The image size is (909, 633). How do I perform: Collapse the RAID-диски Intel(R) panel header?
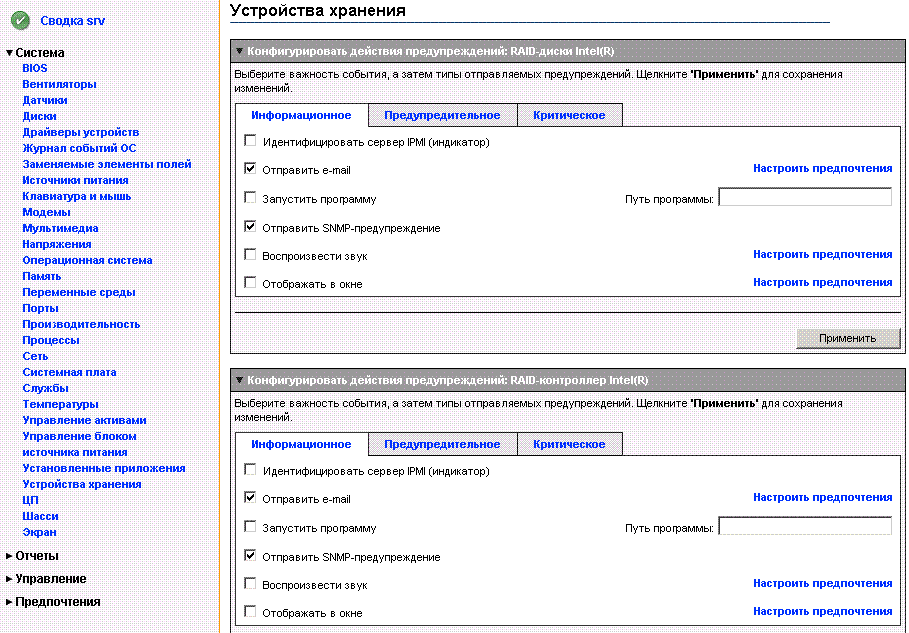point(240,51)
